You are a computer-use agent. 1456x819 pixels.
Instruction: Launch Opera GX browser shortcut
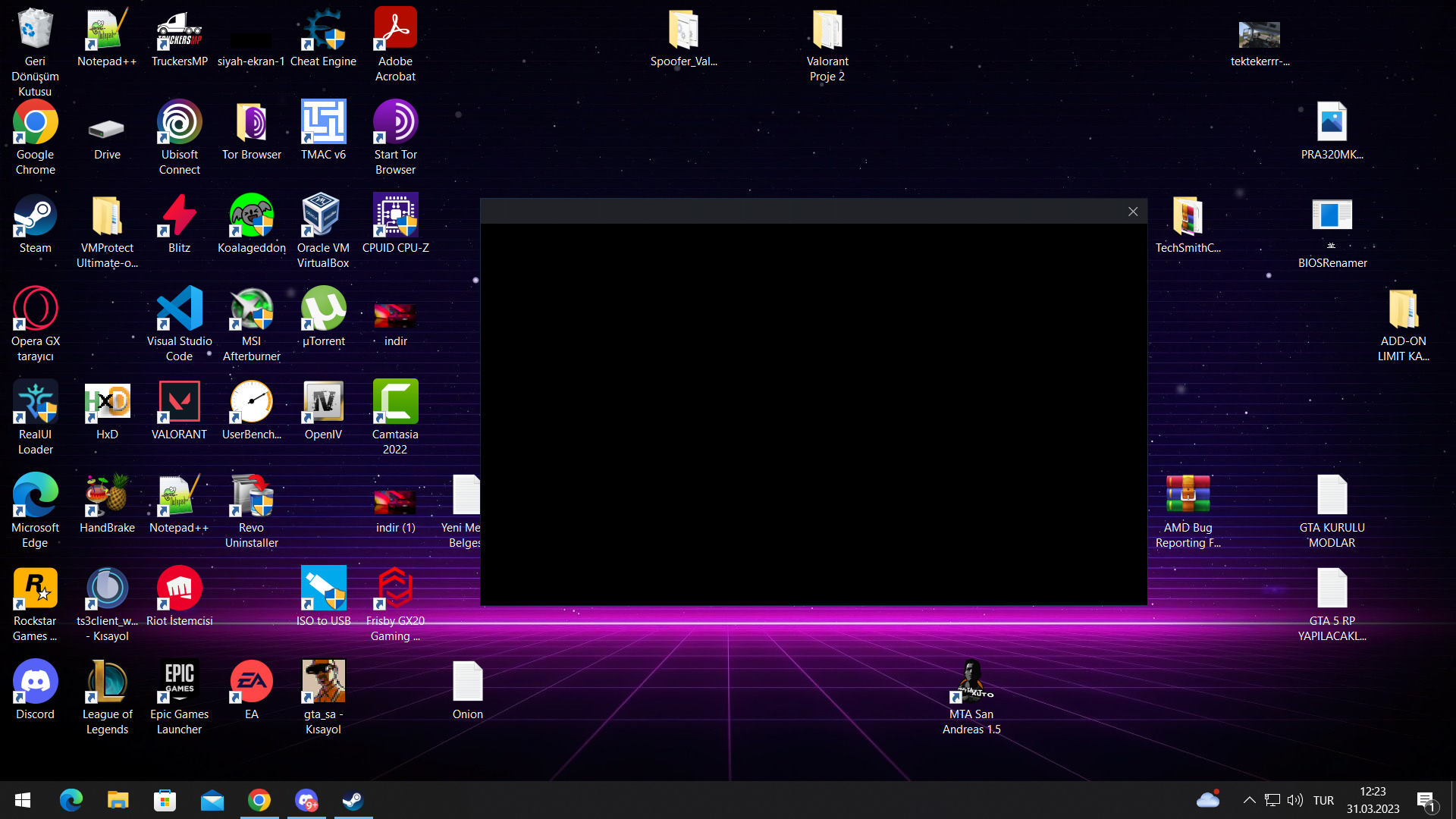[35, 324]
